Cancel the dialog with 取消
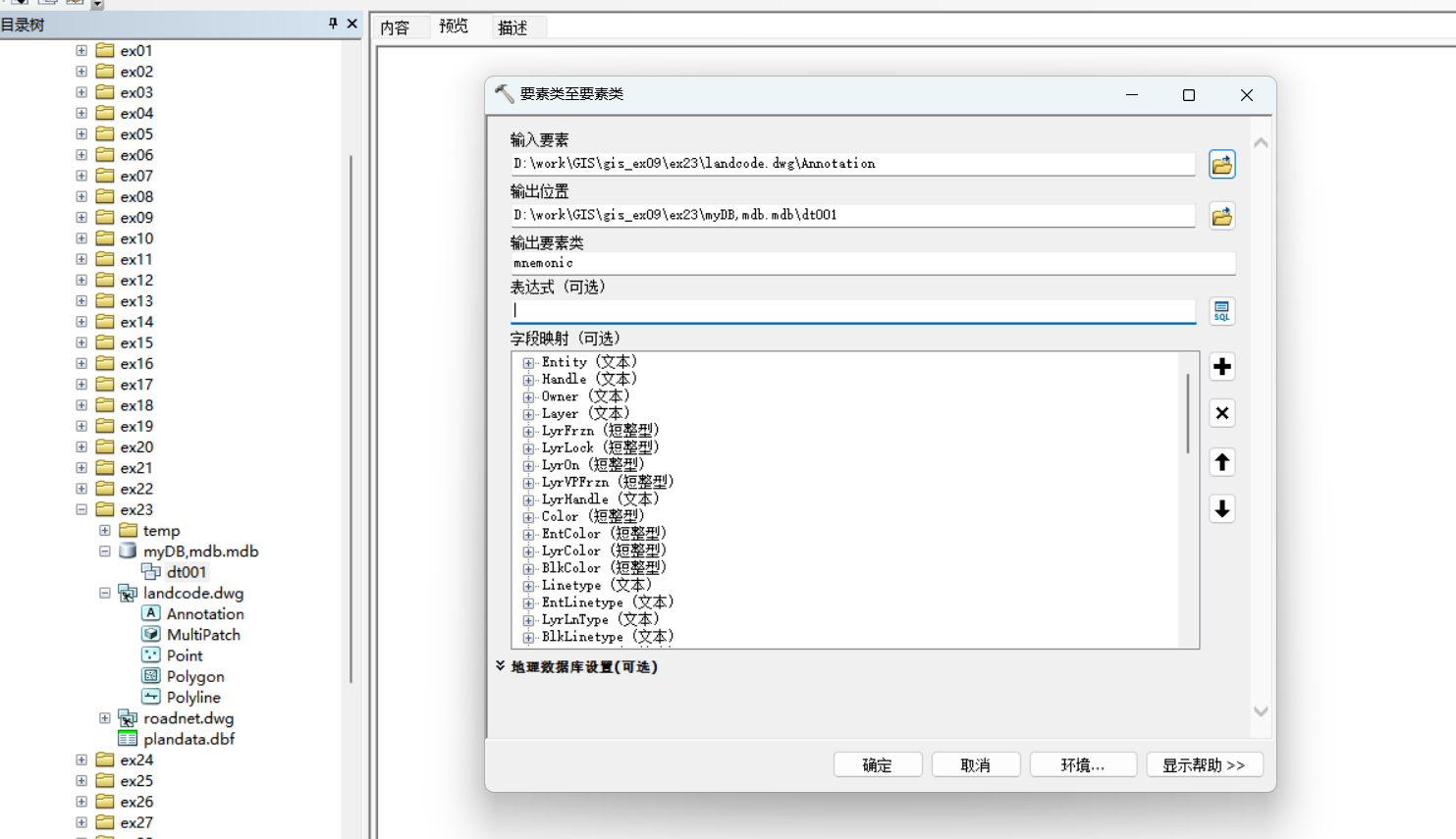 point(976,764)
